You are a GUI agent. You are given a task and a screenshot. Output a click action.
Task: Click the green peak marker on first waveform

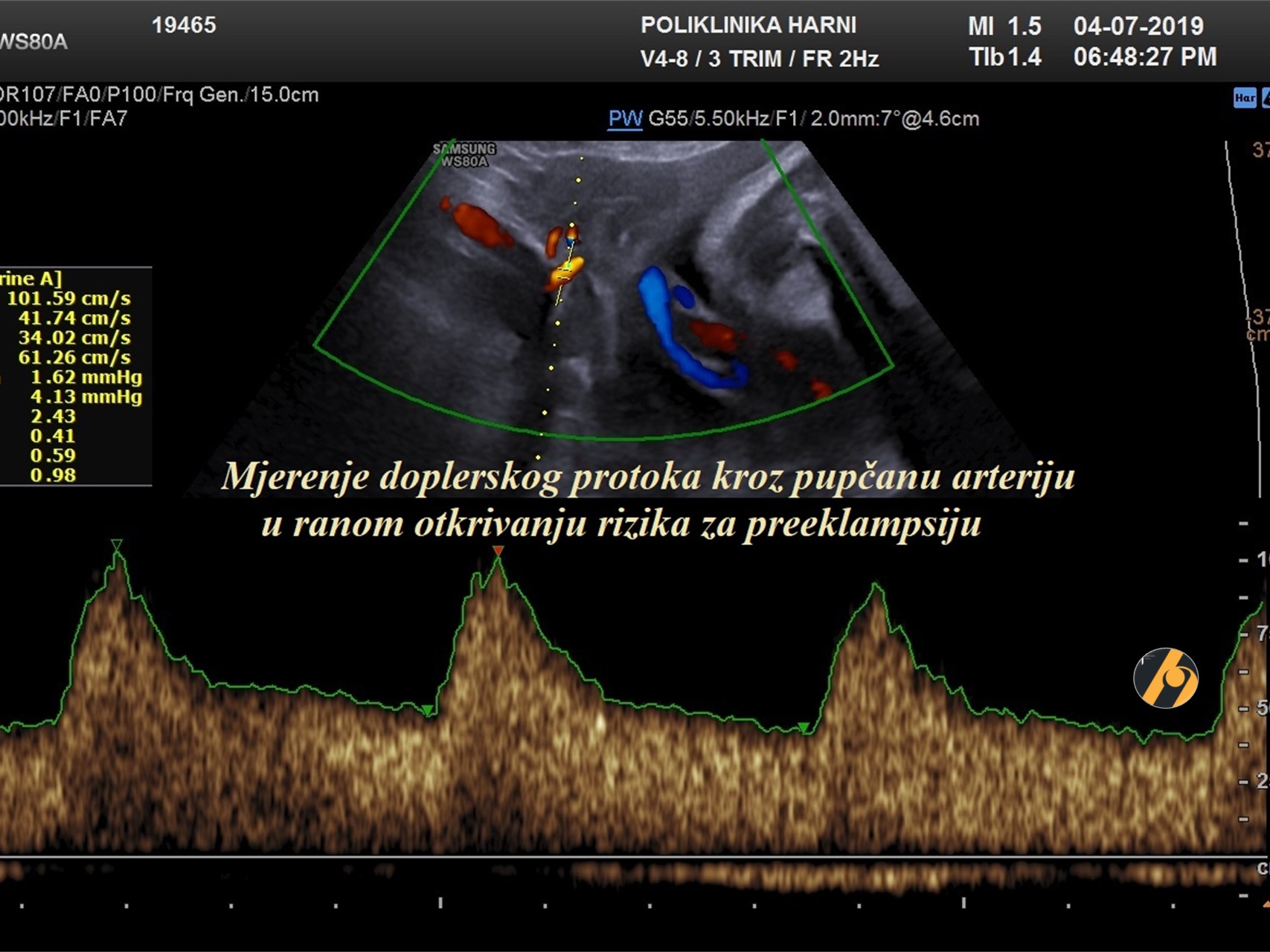point(117,545)
